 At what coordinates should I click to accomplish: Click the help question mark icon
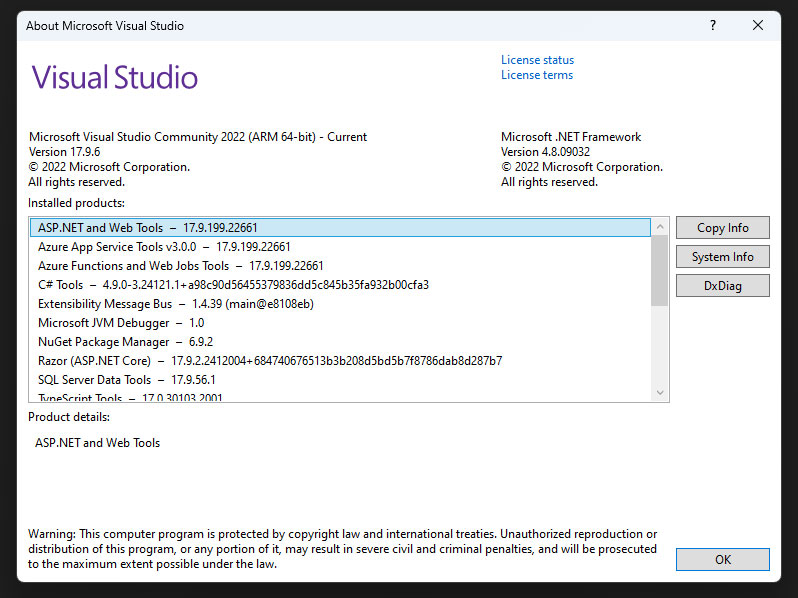713,25
